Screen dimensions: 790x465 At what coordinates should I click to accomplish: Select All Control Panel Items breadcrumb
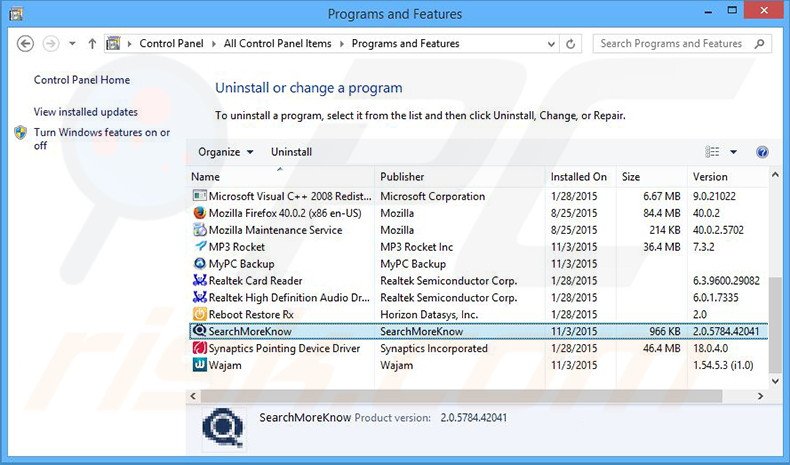tap(278, 43)
